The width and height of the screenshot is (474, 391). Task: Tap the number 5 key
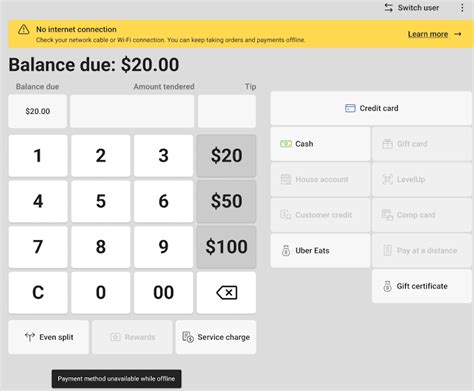point(101,201)
